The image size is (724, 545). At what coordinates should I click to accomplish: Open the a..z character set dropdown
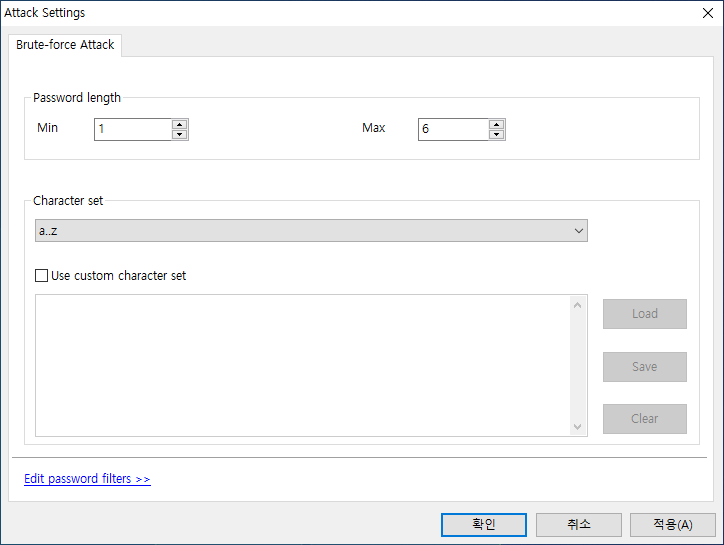pos(311,231)
